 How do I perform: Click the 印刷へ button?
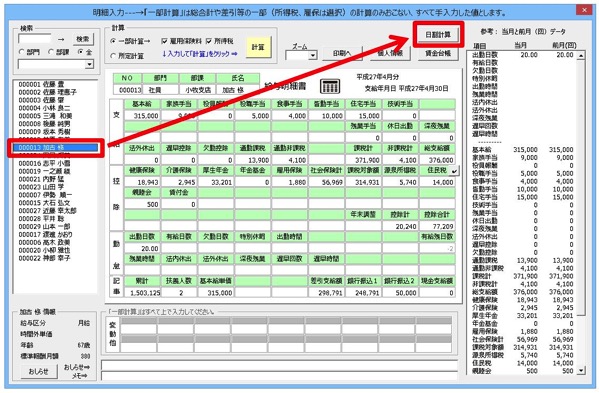pyautogui.click(x=342, y=53)
